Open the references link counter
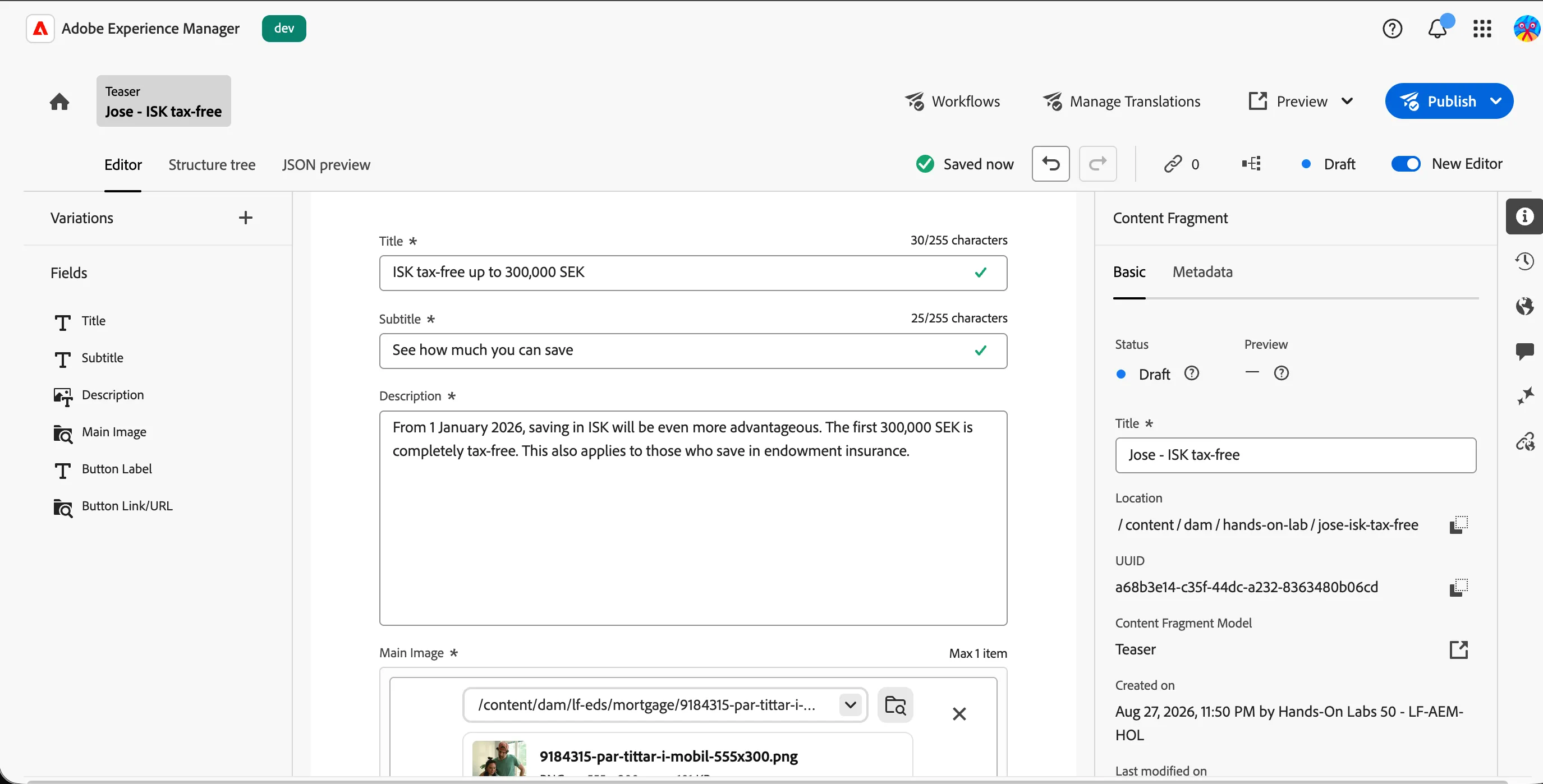Image resolution: width=1543 pixels, height=784 pixels. (1181, 164)
